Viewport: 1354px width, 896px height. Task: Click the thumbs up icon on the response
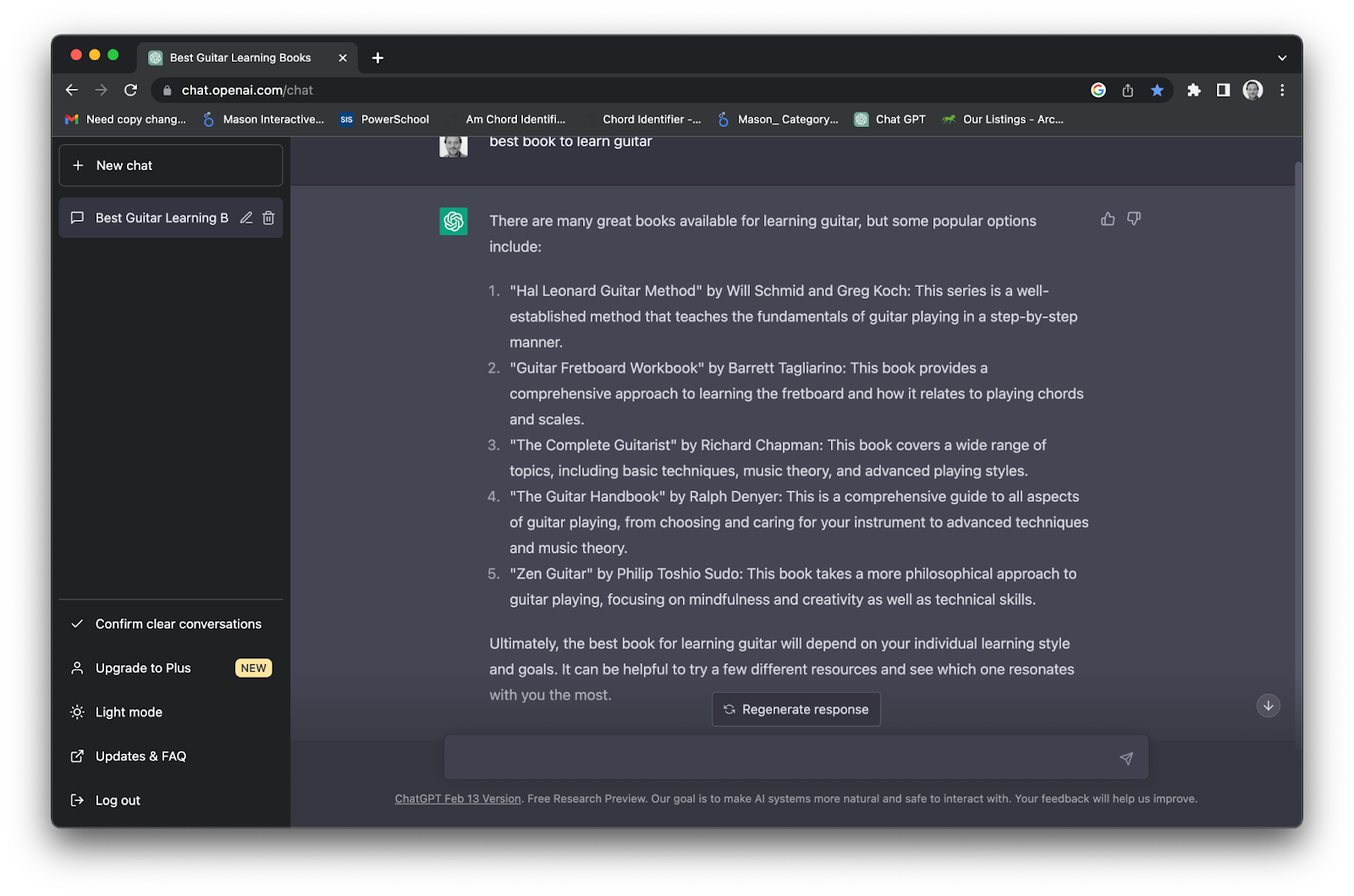[1108, 219]
